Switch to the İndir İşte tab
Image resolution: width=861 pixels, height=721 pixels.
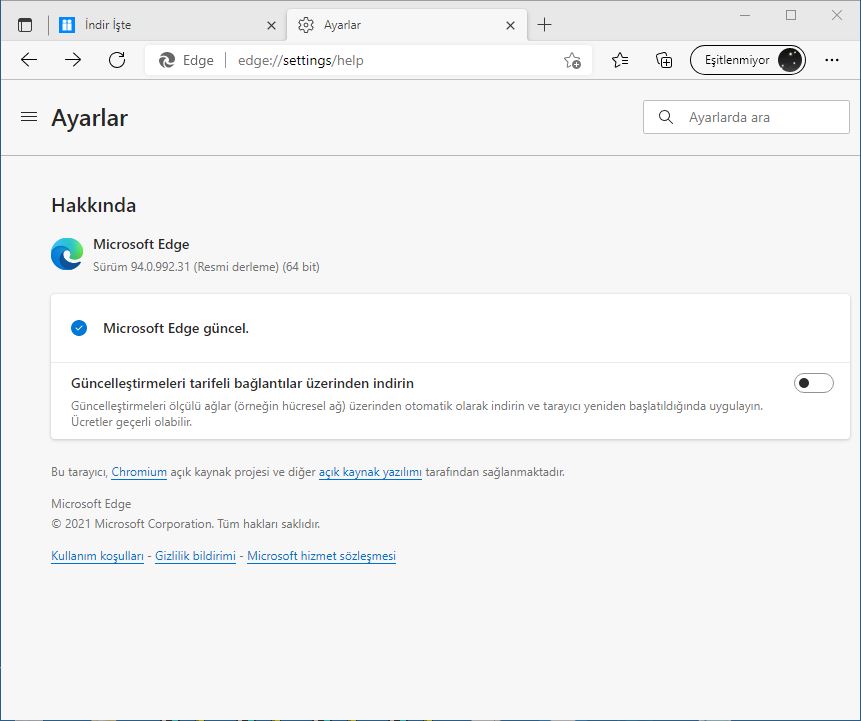(x=167, y=25)
